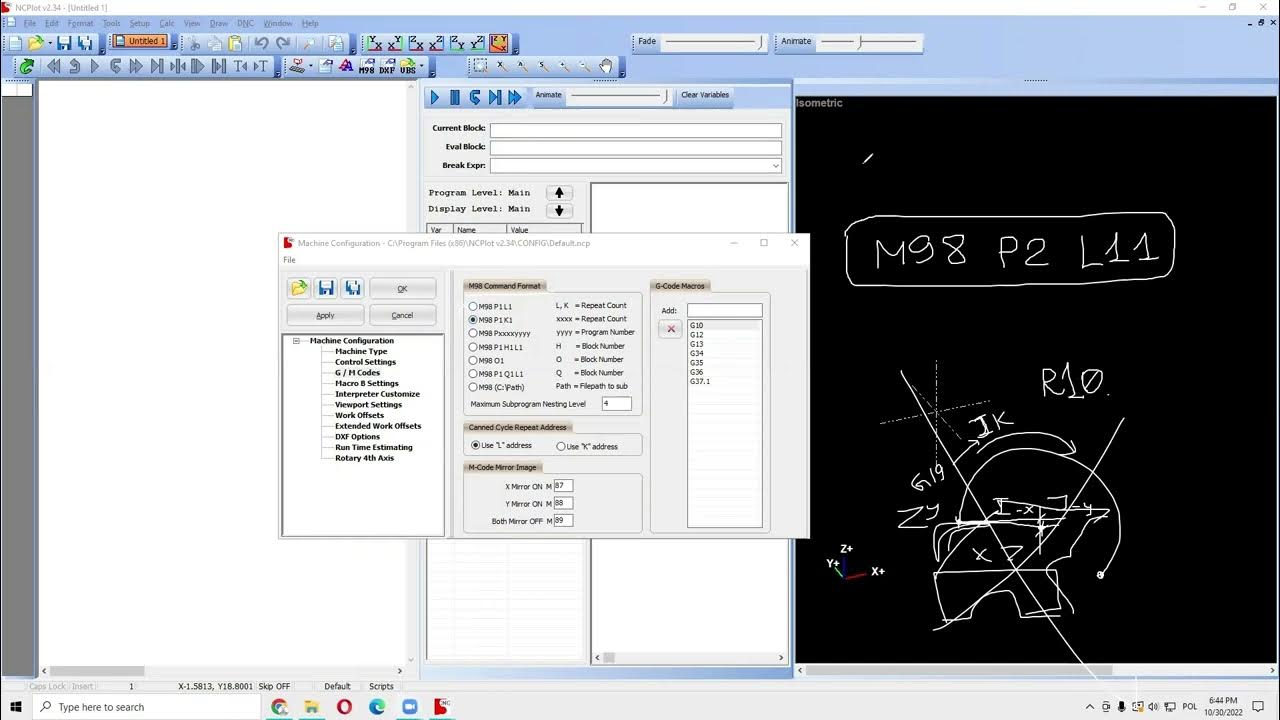Open dropdown arrow beside Open folder icon

[x=48, y=44]
